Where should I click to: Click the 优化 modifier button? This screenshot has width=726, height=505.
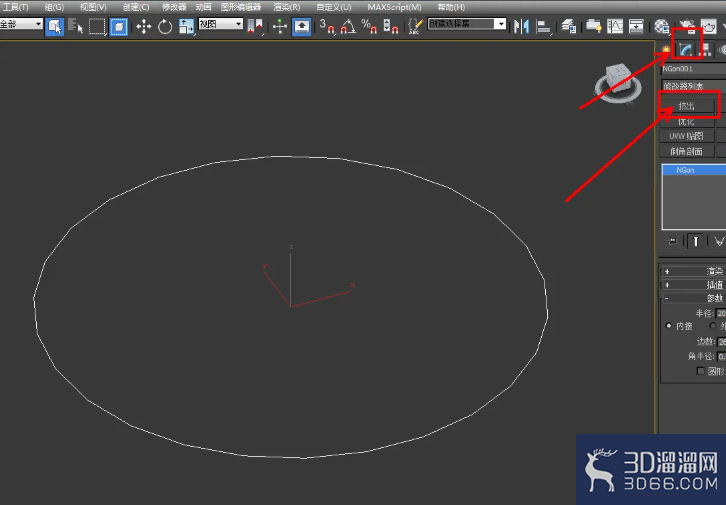pos(687,122)
